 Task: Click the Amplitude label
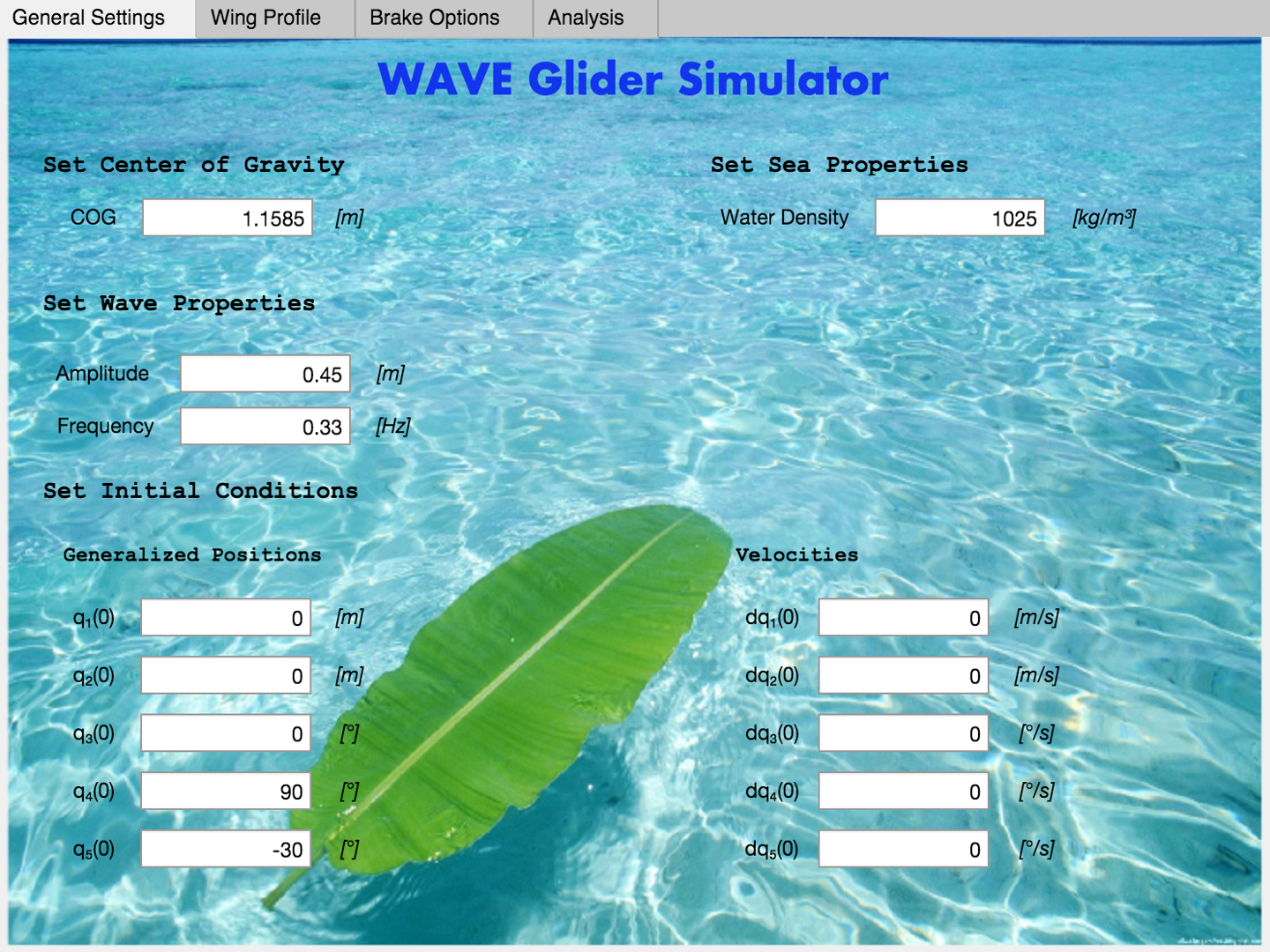click(102, 374)
